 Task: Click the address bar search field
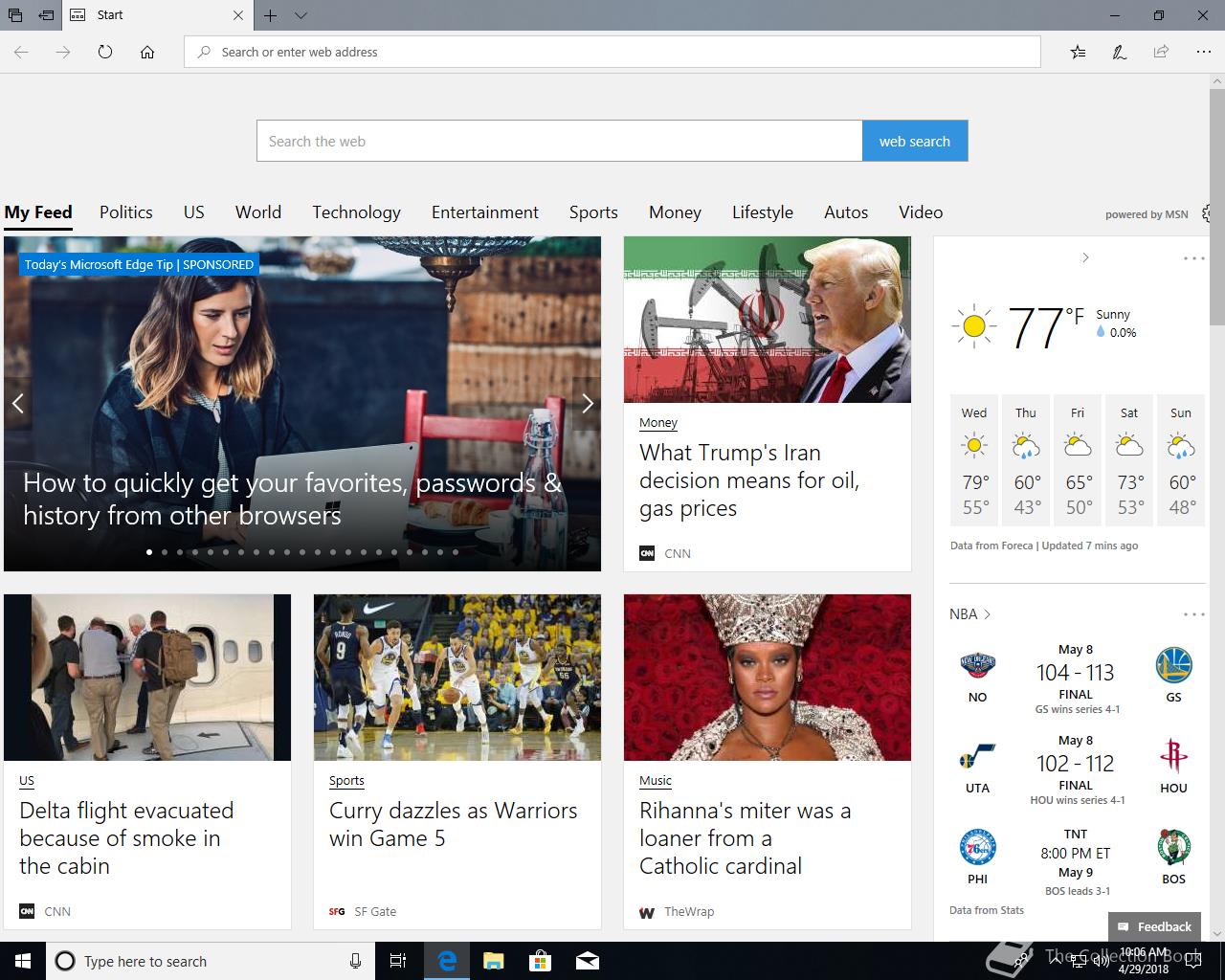pos(612,52)
